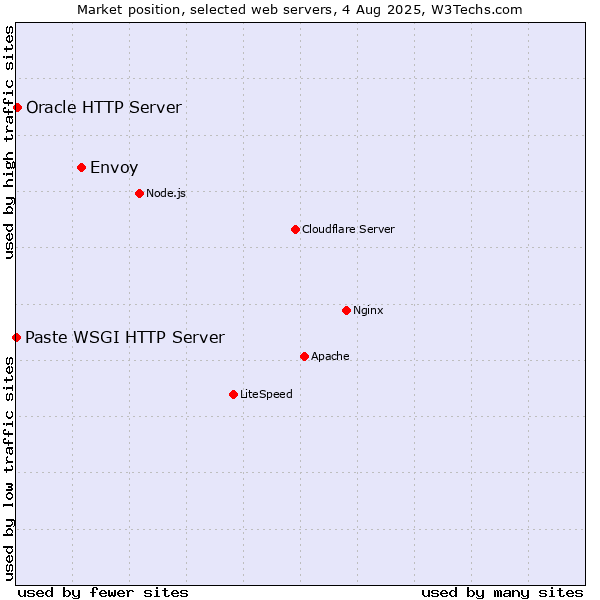The width and height of the screenshot is (600, 600).
Task: Click the 'used by low traffic sites' axis label
Action: coord(9,469)
